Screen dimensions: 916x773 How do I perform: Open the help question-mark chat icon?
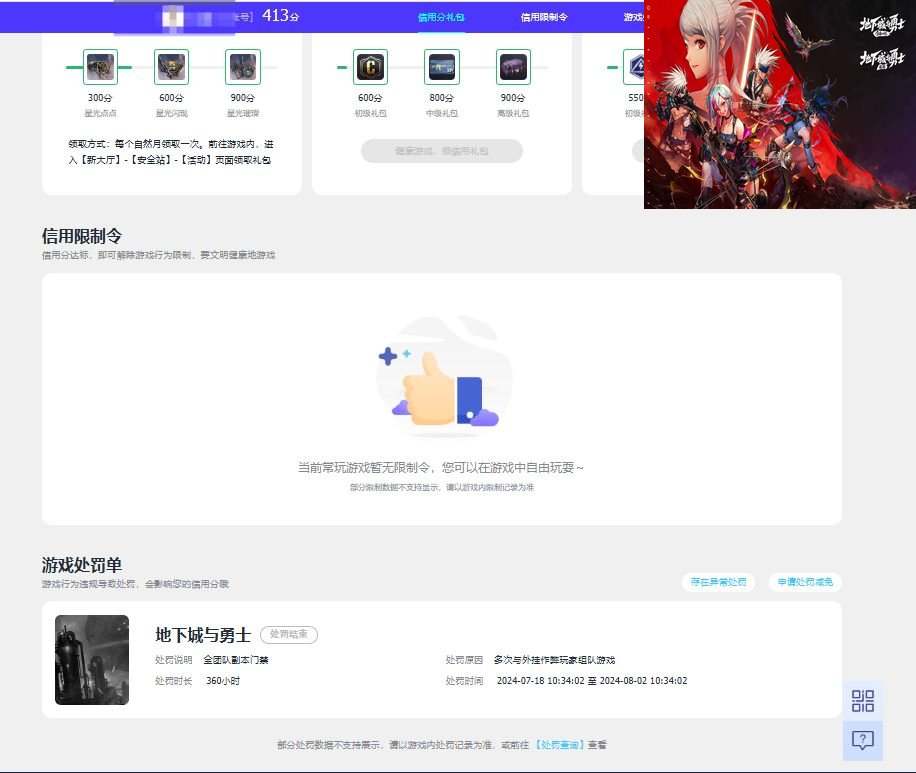coord(863,740)
